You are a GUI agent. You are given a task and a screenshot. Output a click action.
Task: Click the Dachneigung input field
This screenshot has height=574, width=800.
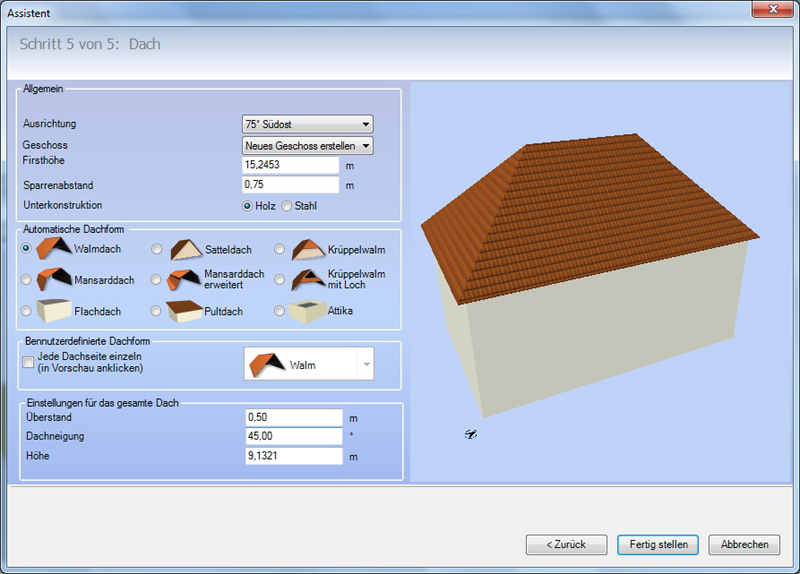pyautogui.click(x=294, y=436)
